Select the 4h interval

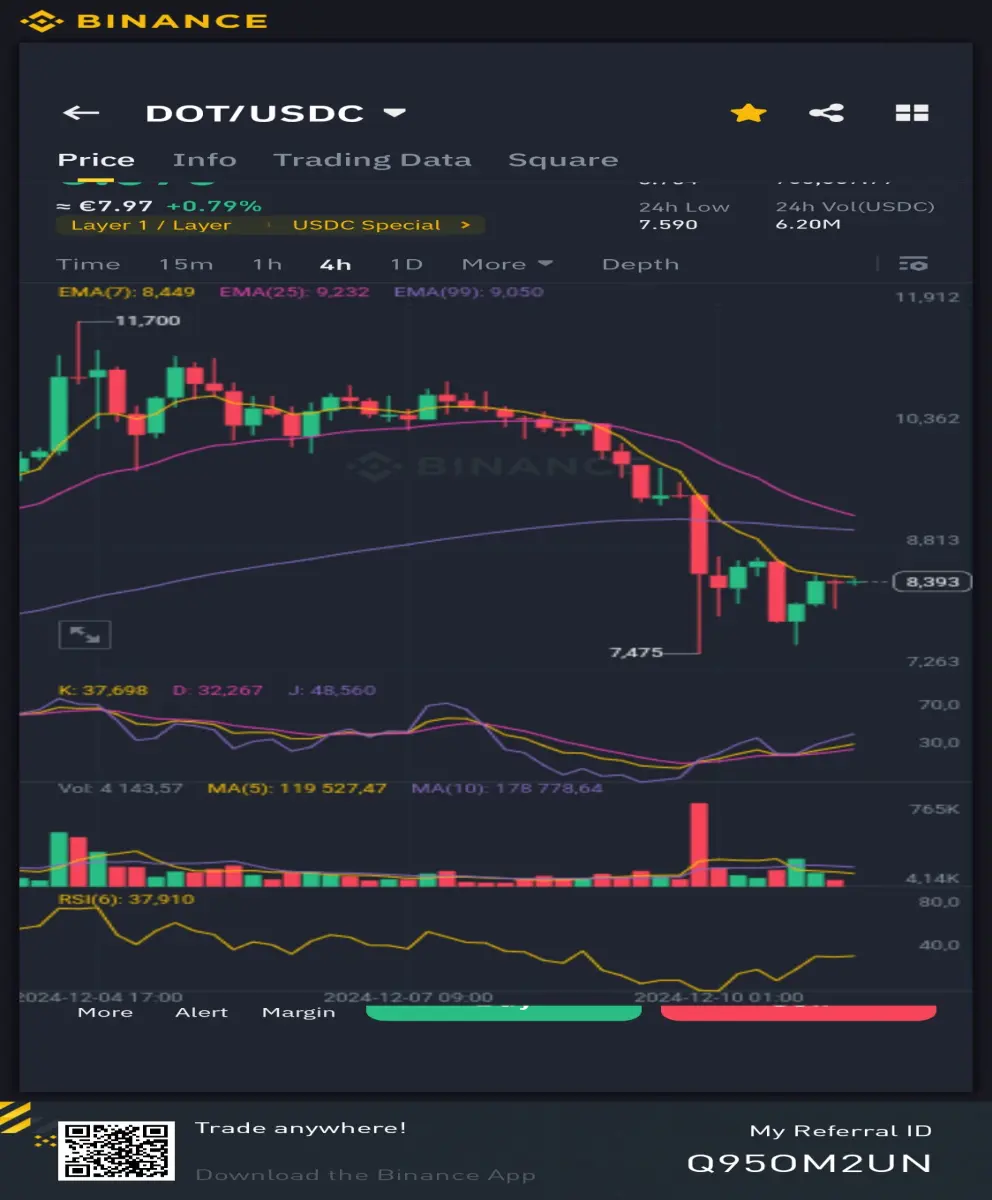[335, 264]
